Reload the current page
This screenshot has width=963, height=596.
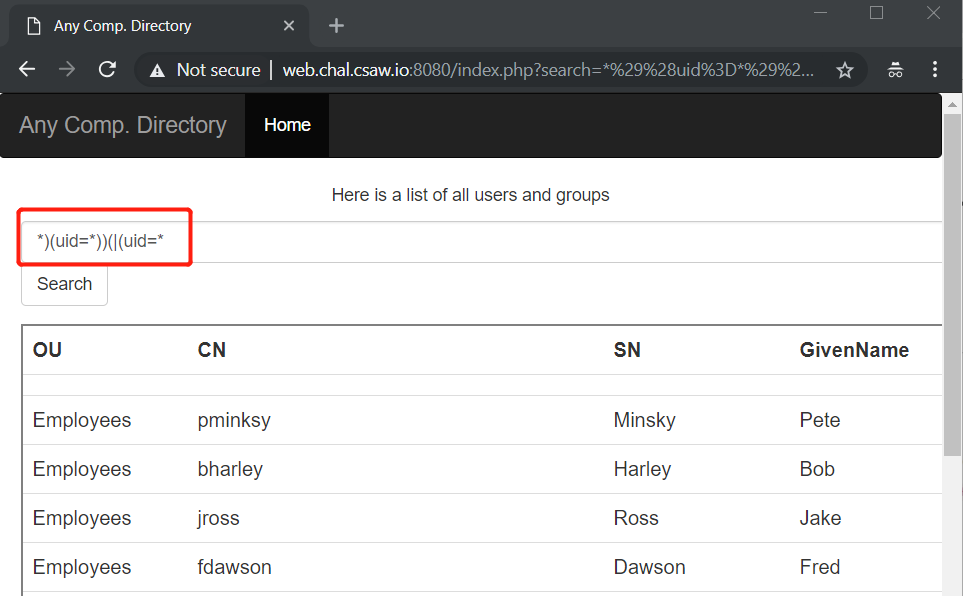tap(107, 69)
